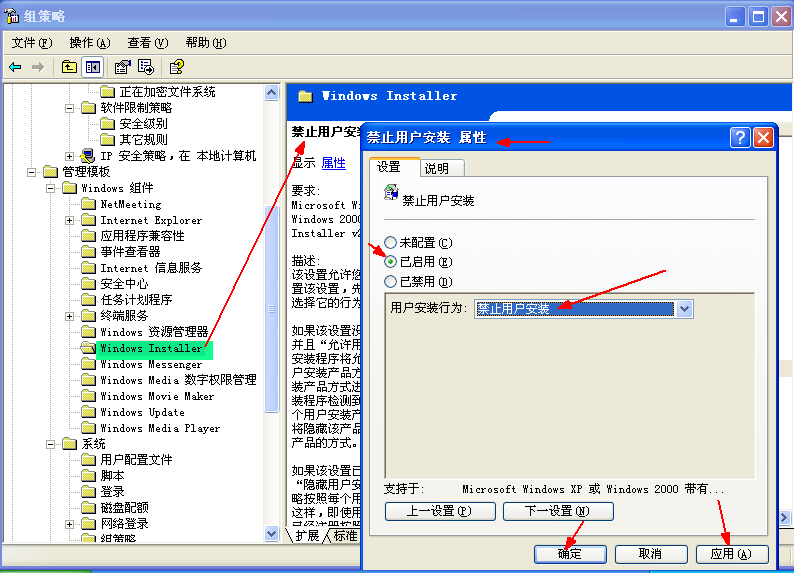Select Windows Media 数字权限管理 in the tree

178,380
